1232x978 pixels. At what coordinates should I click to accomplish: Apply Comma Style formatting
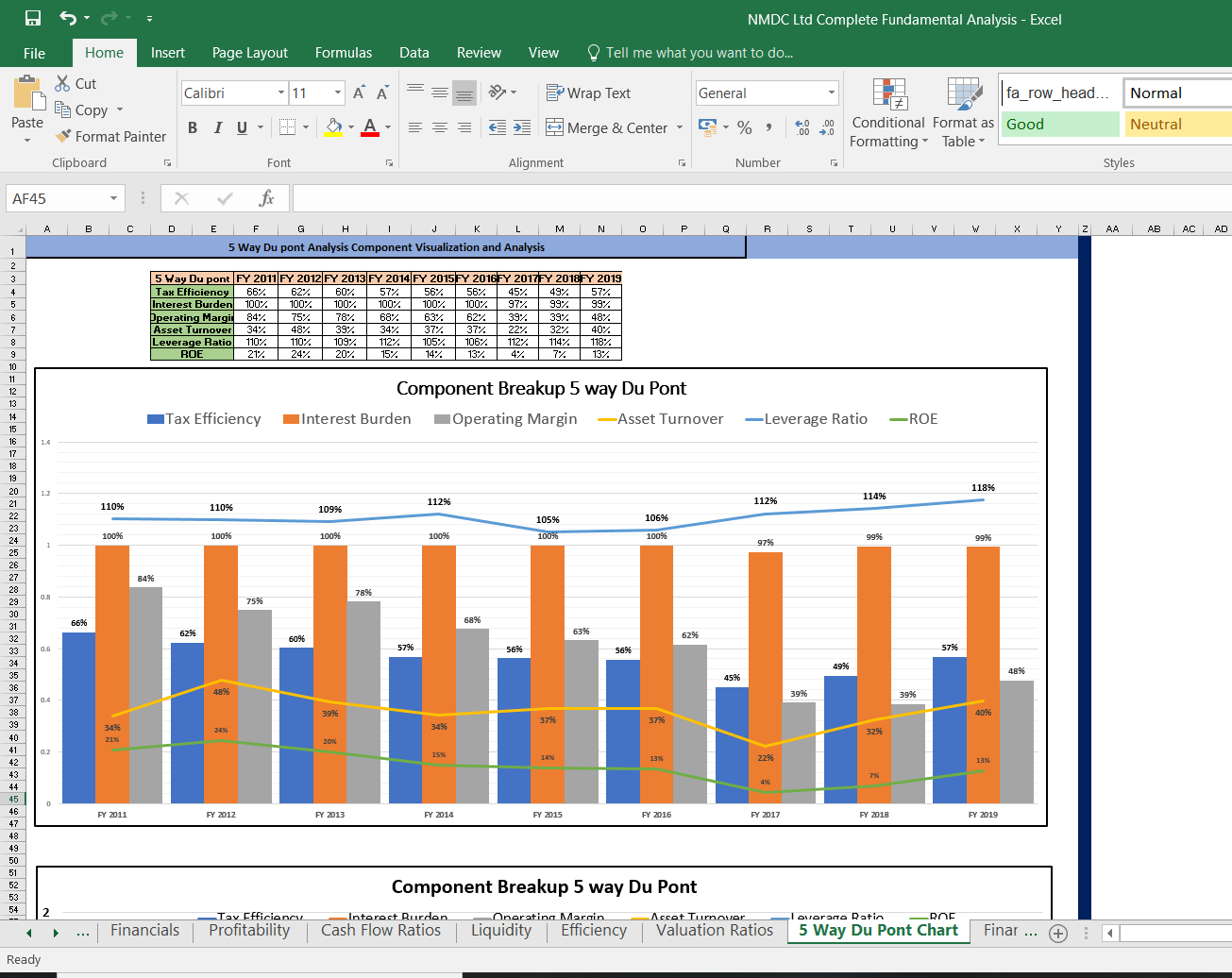point(769,127)
